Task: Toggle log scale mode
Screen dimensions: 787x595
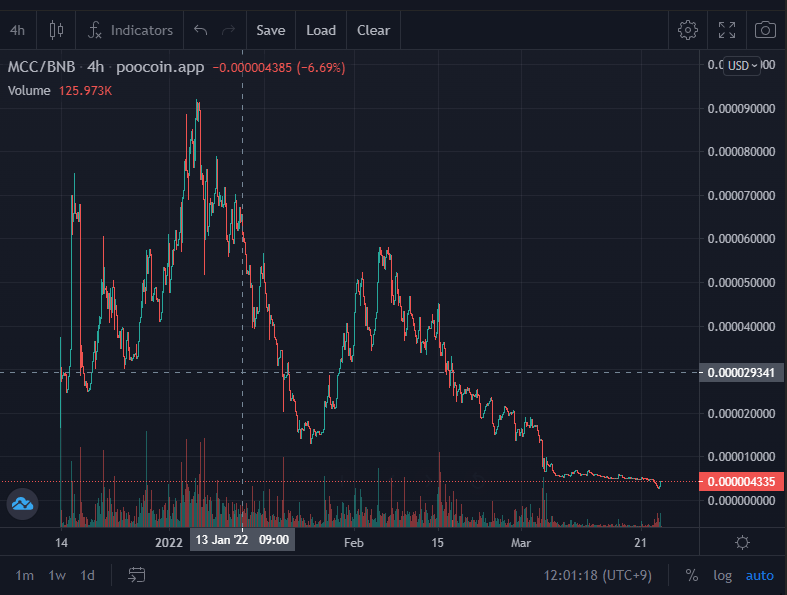Action: click(722, 575)
